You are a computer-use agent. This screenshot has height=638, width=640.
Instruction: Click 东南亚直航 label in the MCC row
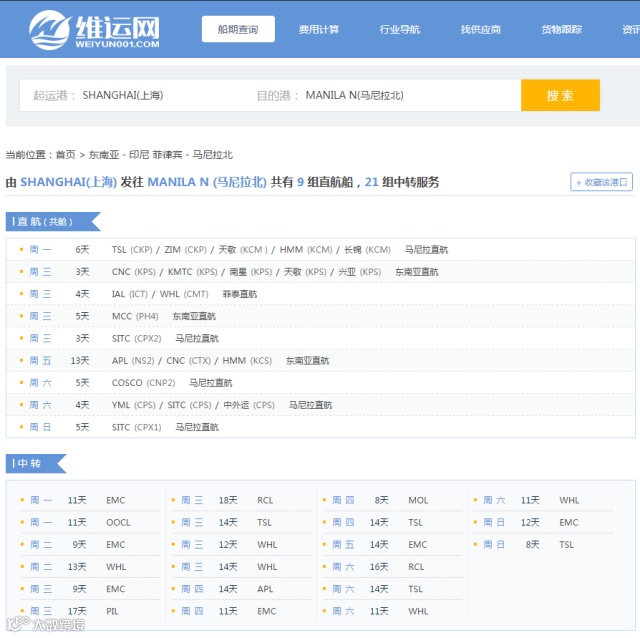194,316
